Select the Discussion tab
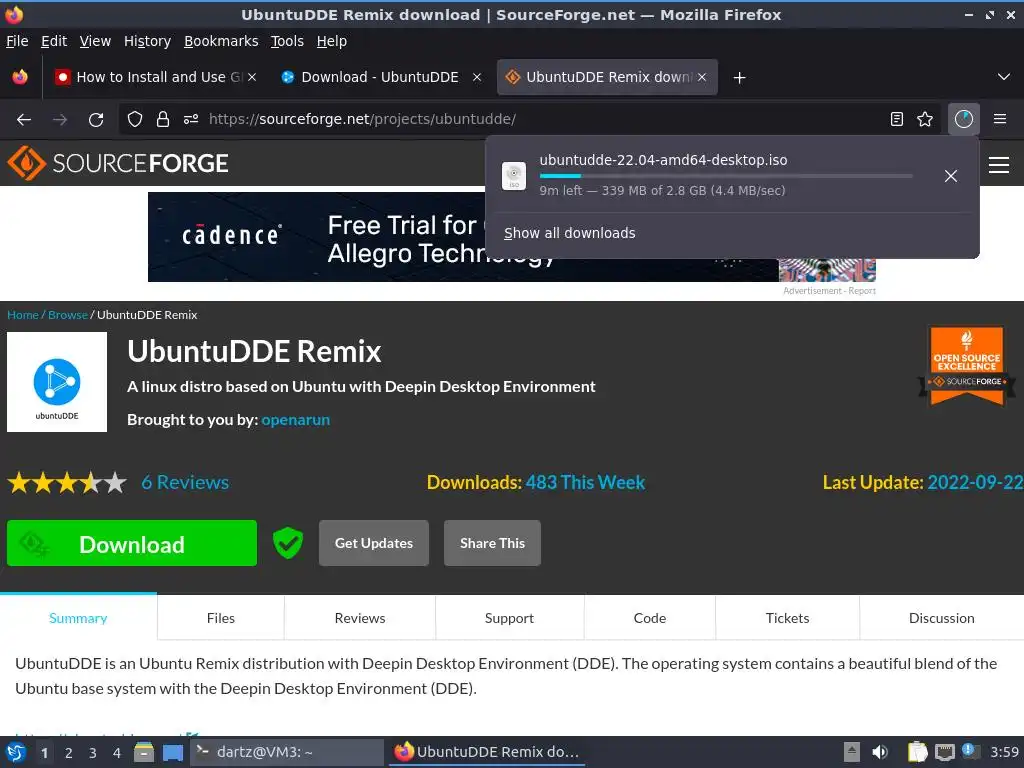The width and height of the screenshot is (1024, 768). click(x=942, y=618)
